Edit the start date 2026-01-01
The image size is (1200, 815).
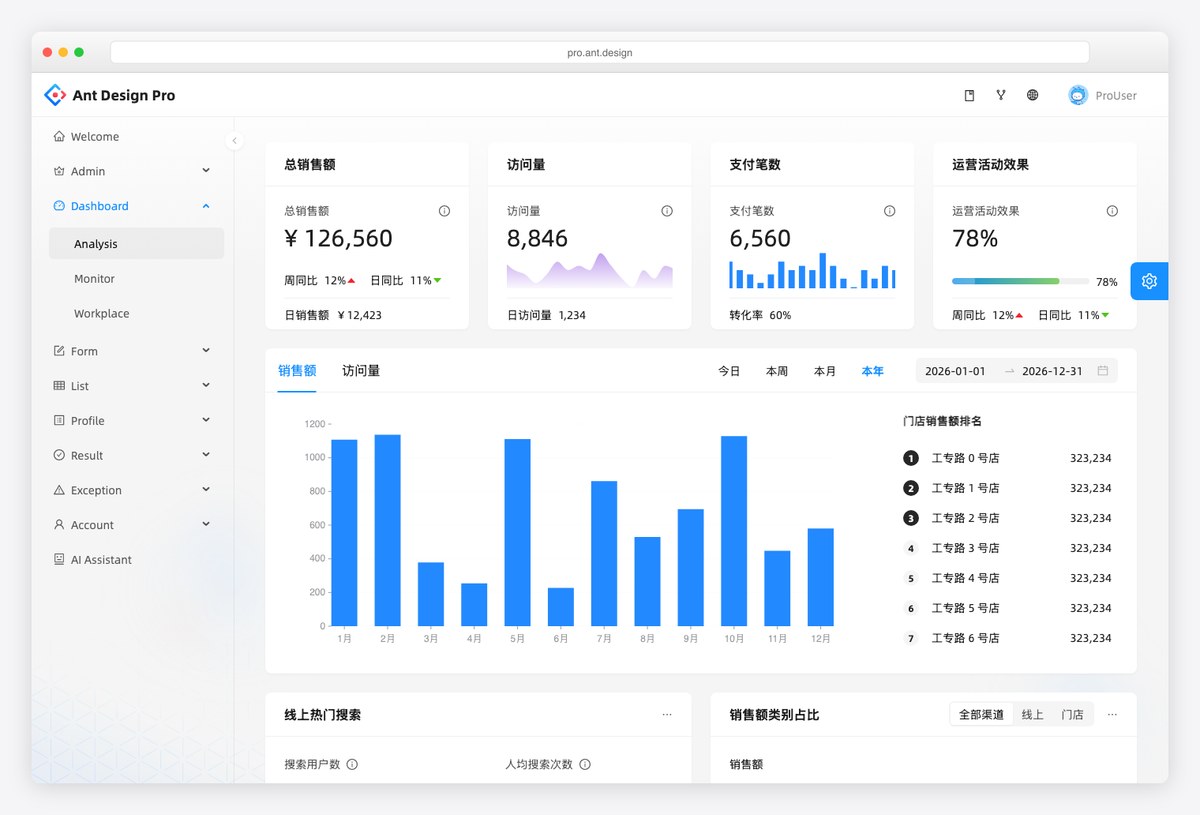point(955,371)
